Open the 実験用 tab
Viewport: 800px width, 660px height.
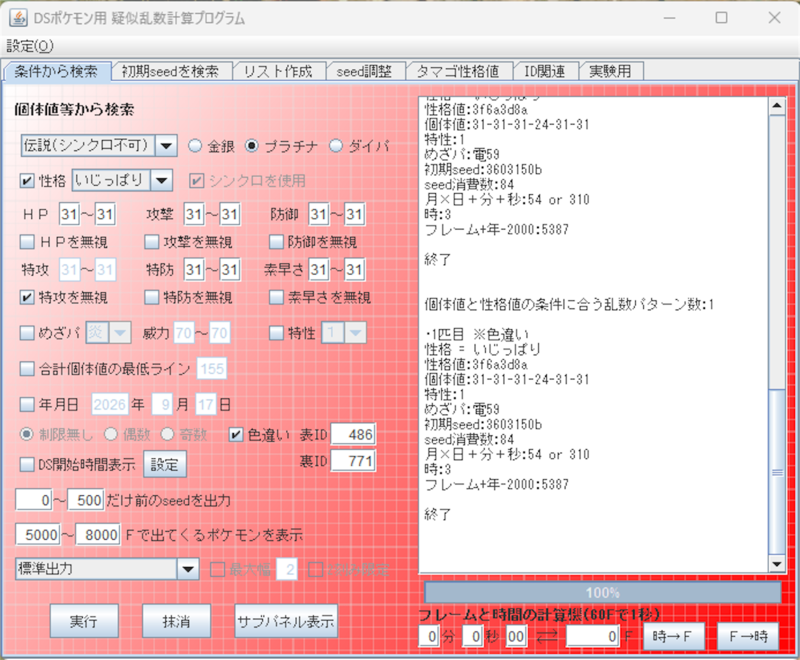tap(610, 71)
